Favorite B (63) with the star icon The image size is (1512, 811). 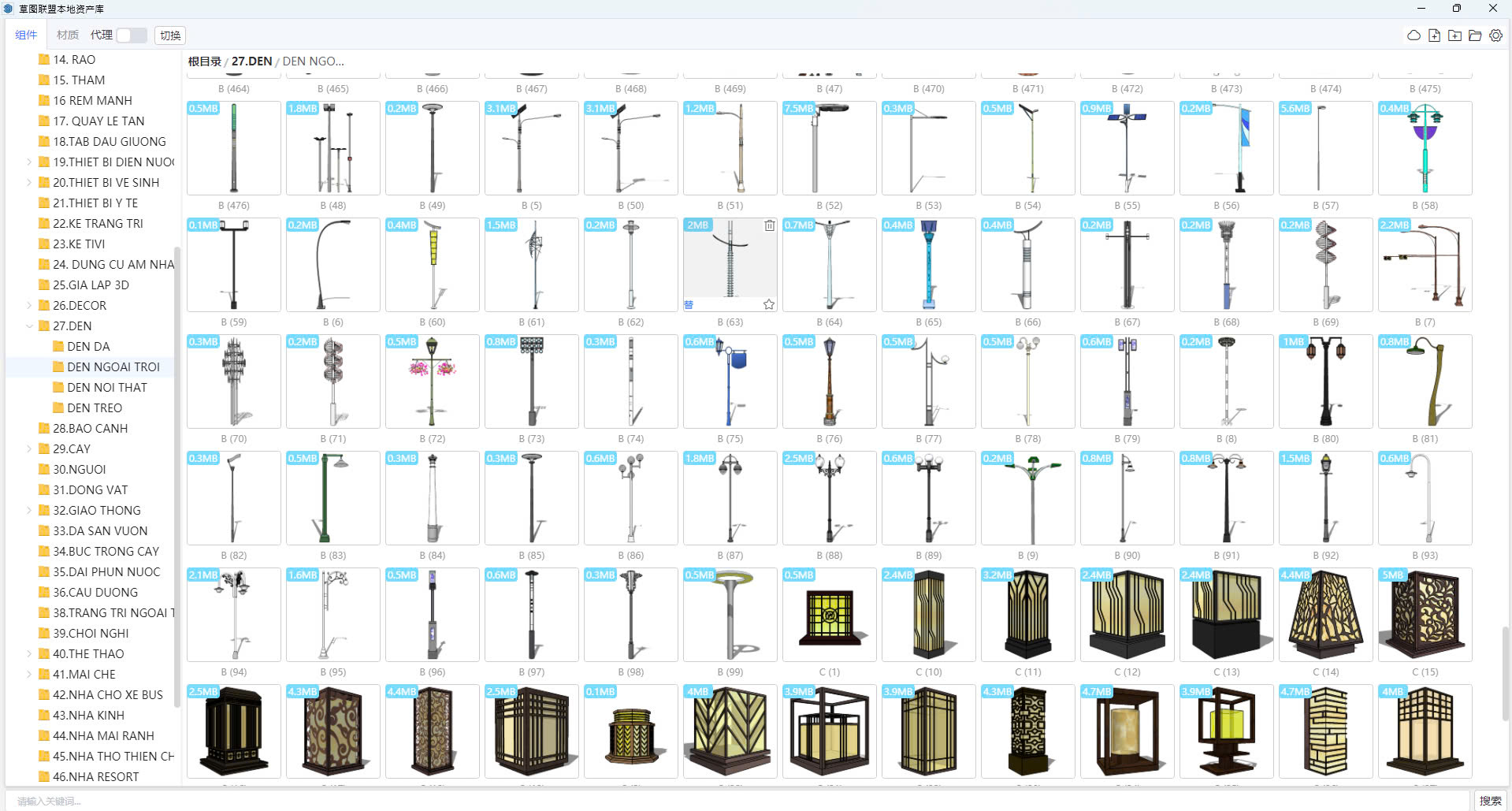[x=769, y=304]
